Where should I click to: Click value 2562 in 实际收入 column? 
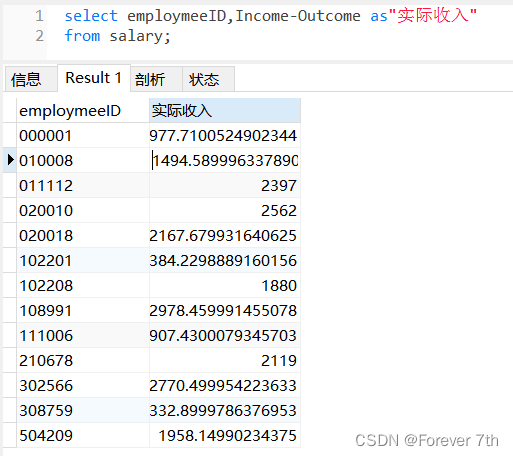(x=225, y=210)
